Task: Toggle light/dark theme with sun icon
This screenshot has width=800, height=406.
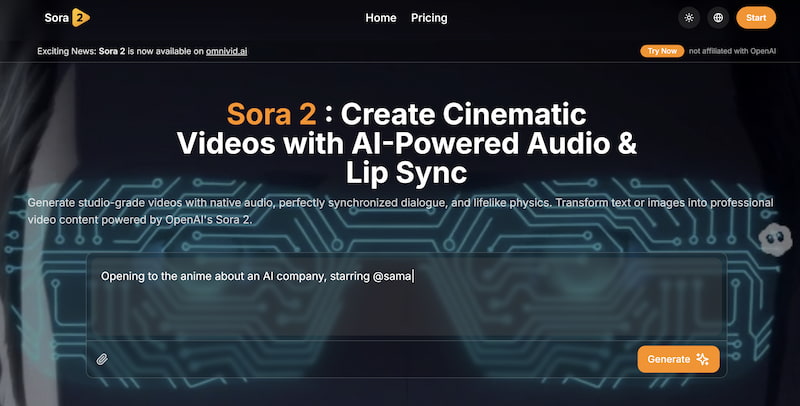Action: (688, 18)
